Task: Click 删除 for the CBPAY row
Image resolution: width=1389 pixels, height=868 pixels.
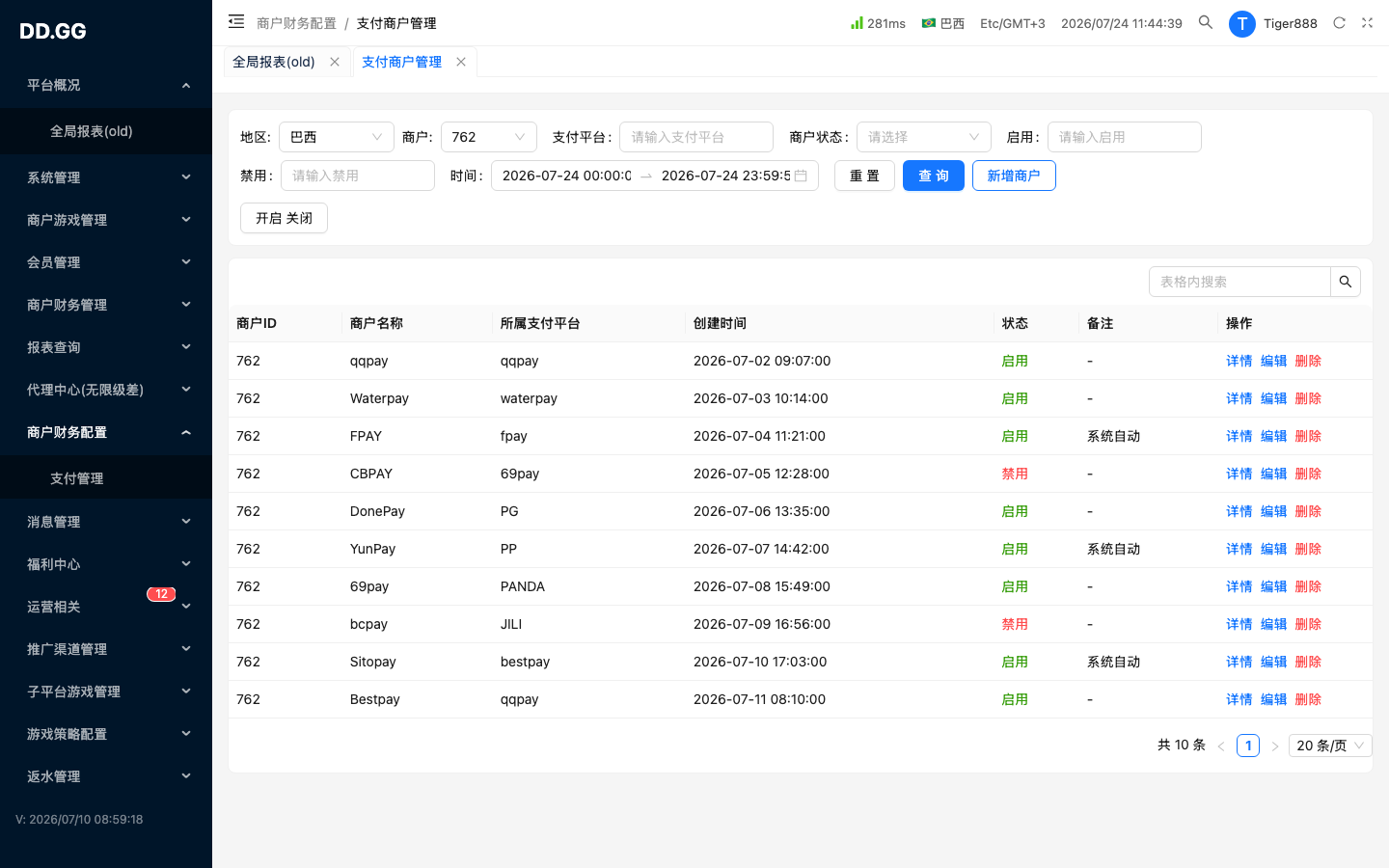Action: [x=1308, y=474]
